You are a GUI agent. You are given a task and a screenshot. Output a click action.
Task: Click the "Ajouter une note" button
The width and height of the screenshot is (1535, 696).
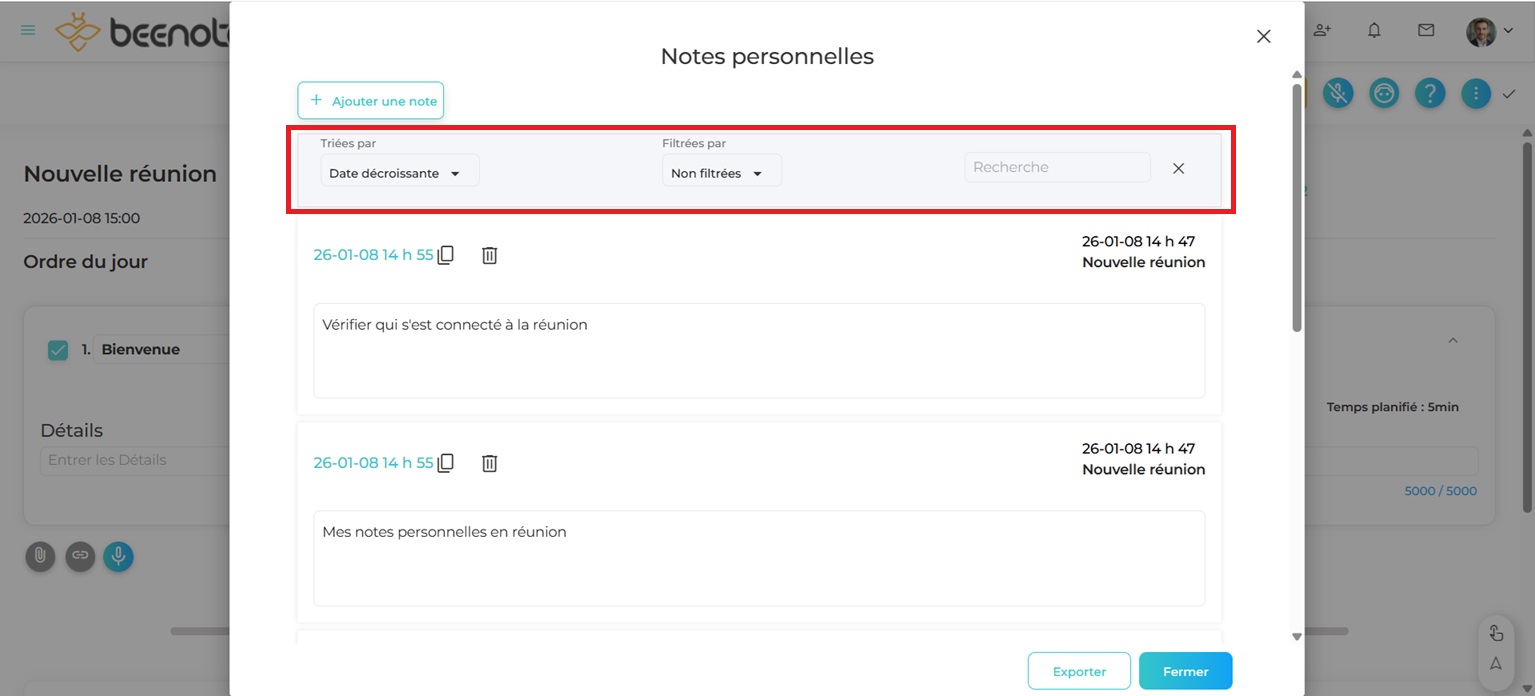370,101
